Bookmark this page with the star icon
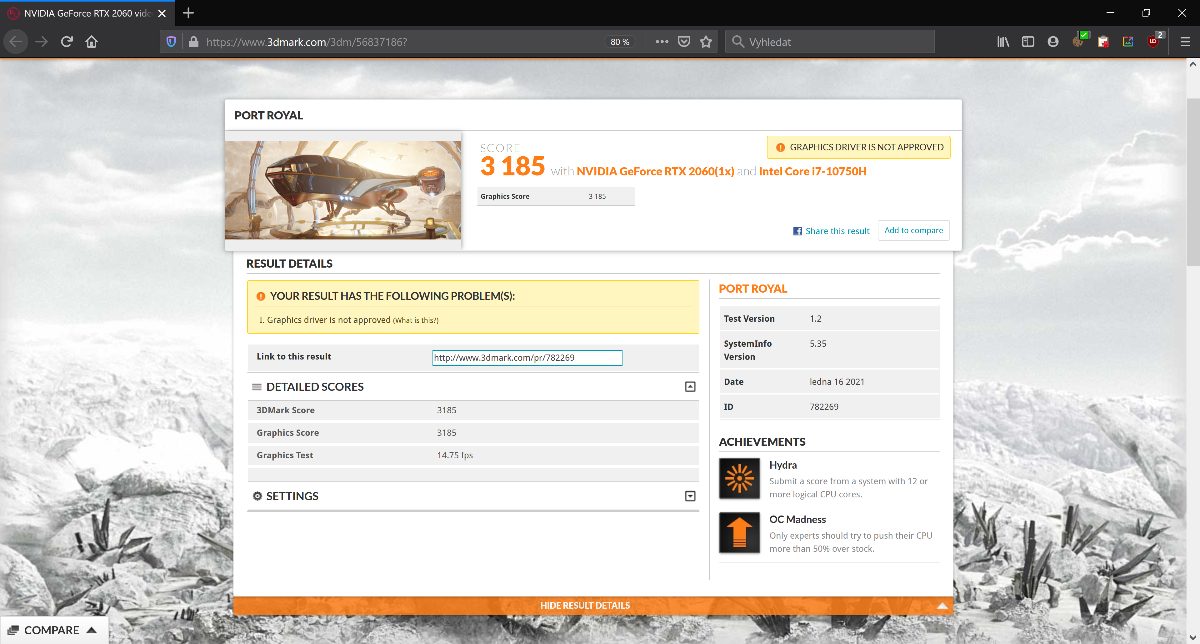1200x644 pixels. click(706, 42)
